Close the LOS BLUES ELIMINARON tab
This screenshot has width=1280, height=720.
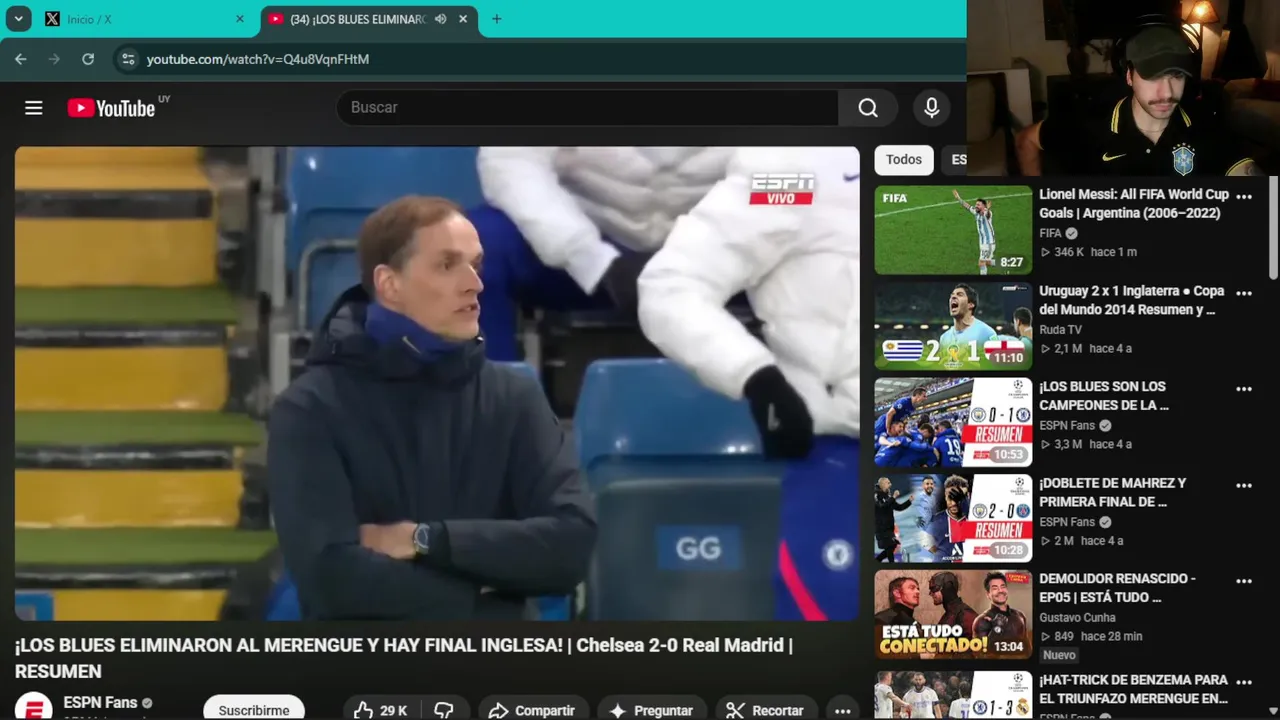[462, 19]
